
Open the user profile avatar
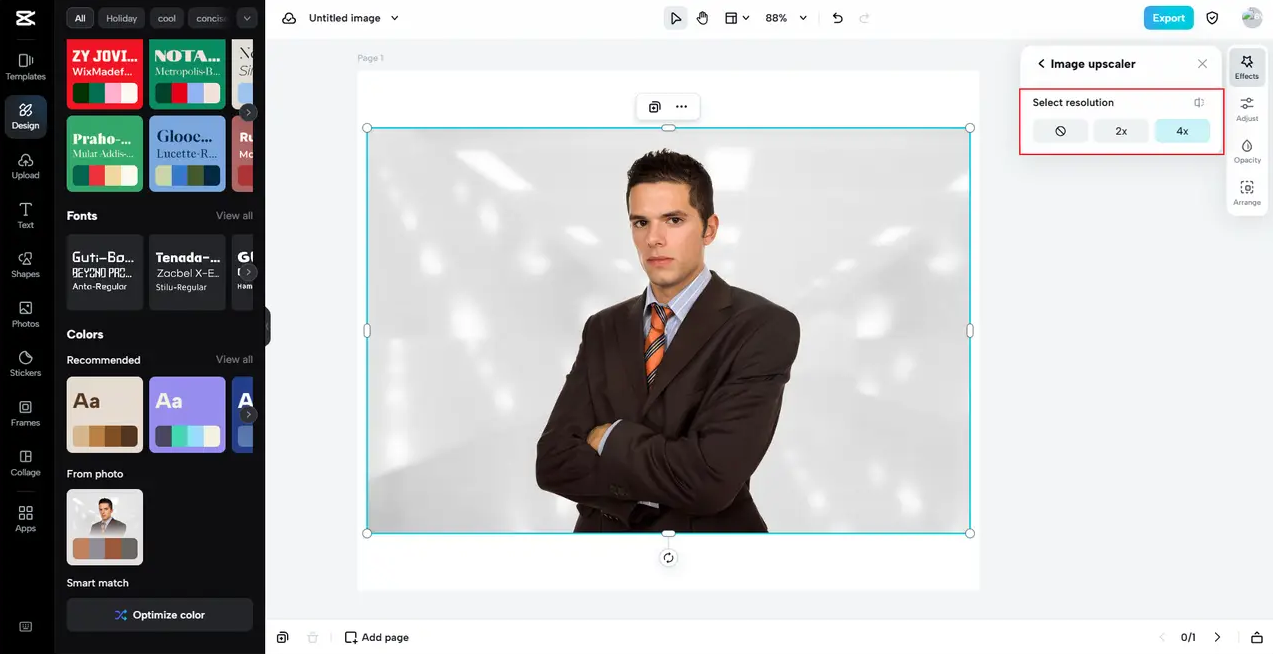tap(1251, 18)
